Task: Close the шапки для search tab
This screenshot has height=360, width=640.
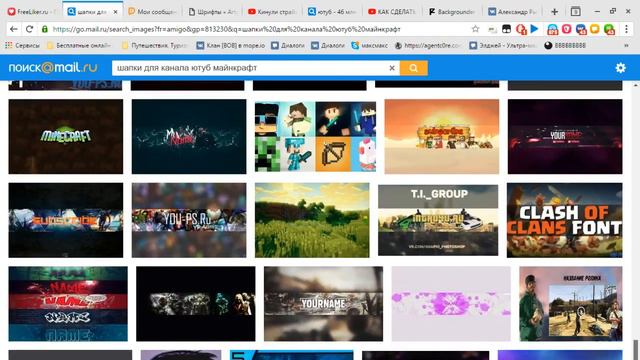Action: pyautogui.click(x=115, y=12)
